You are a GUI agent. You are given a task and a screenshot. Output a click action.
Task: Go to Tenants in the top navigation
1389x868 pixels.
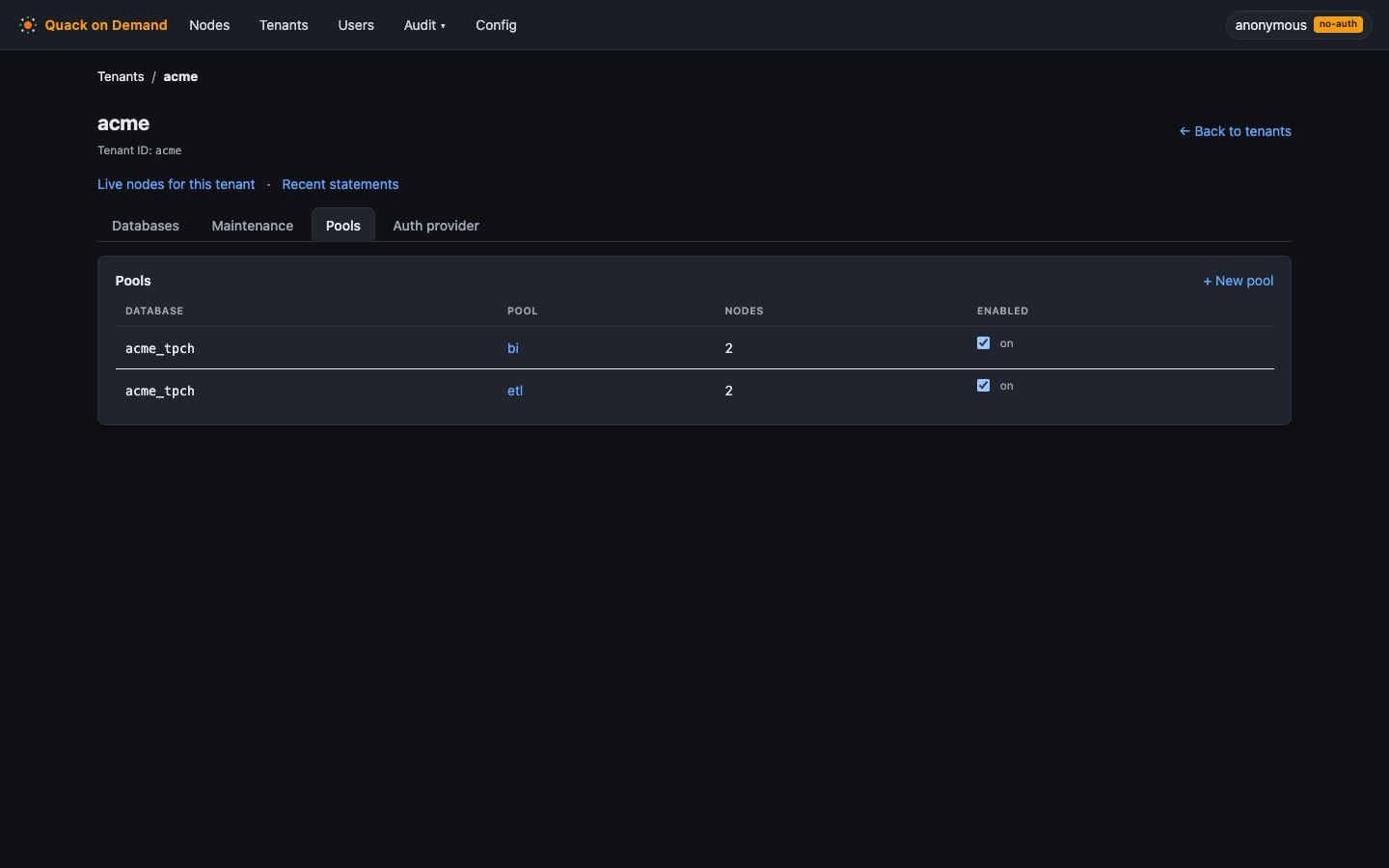284,25
